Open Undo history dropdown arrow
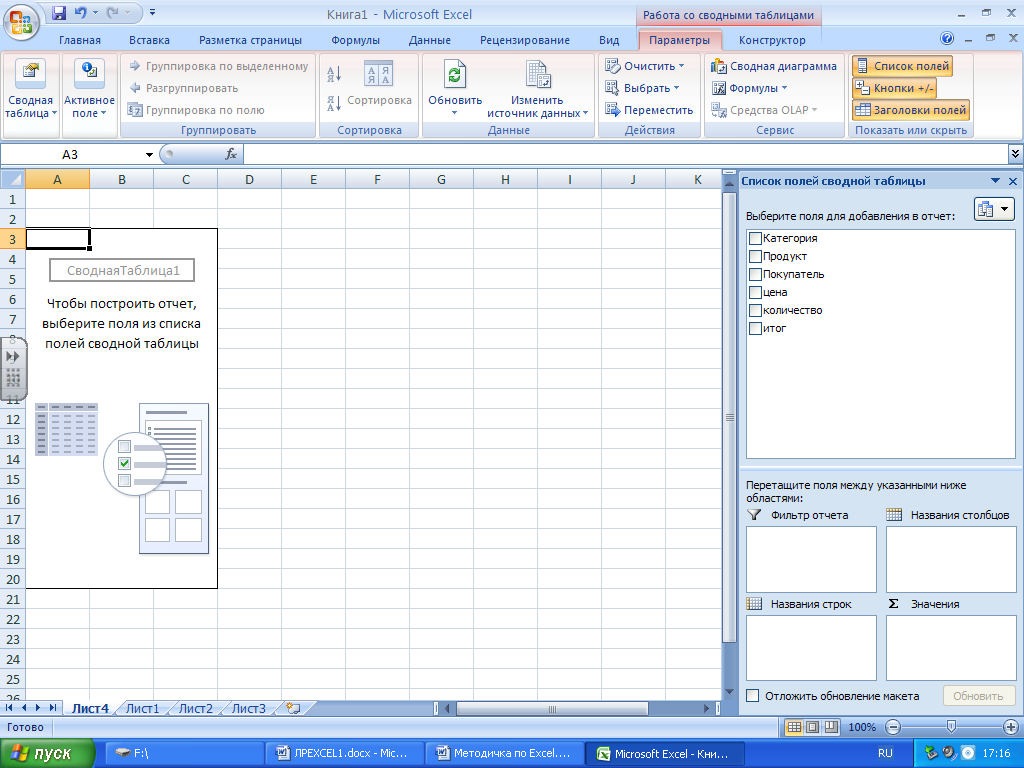The image size is (1024, 768). coord(95,12)
